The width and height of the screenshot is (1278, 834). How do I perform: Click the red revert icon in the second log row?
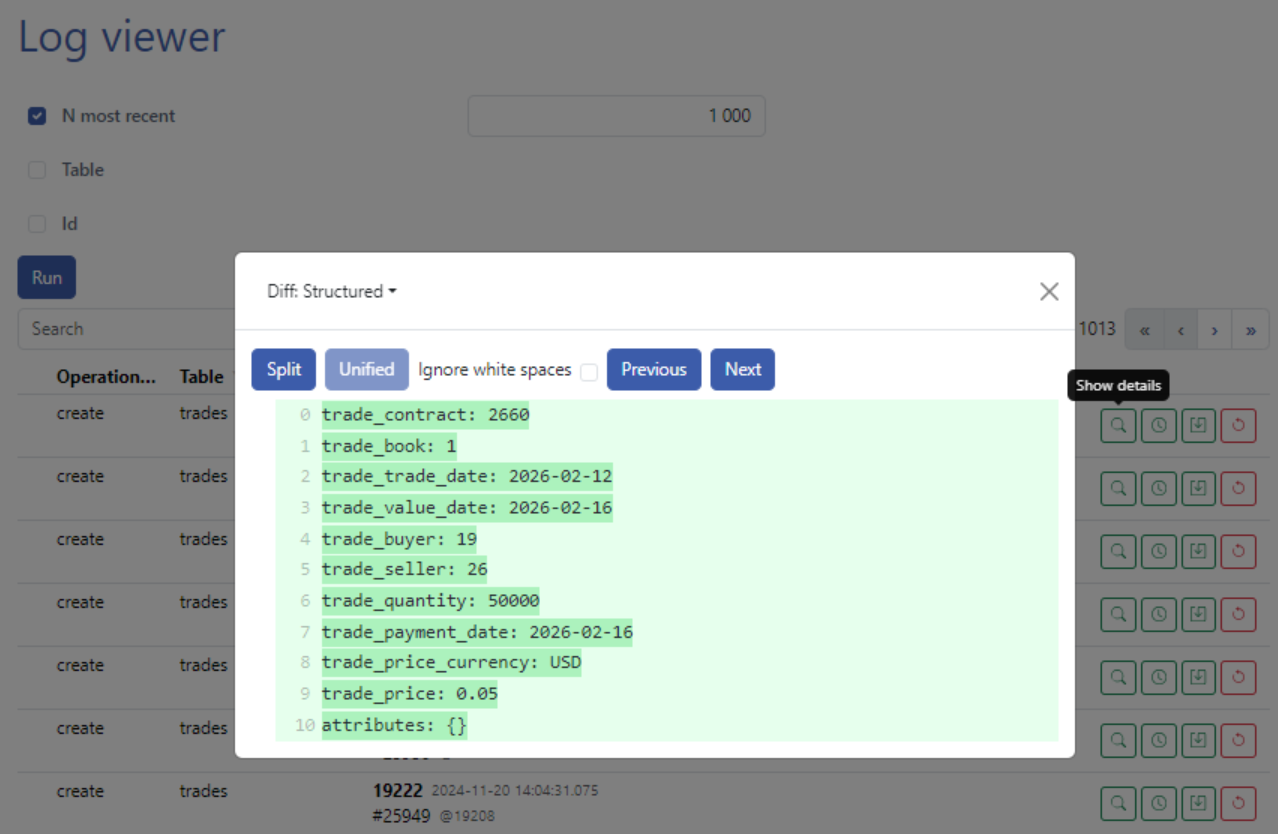coord(1238,488)
